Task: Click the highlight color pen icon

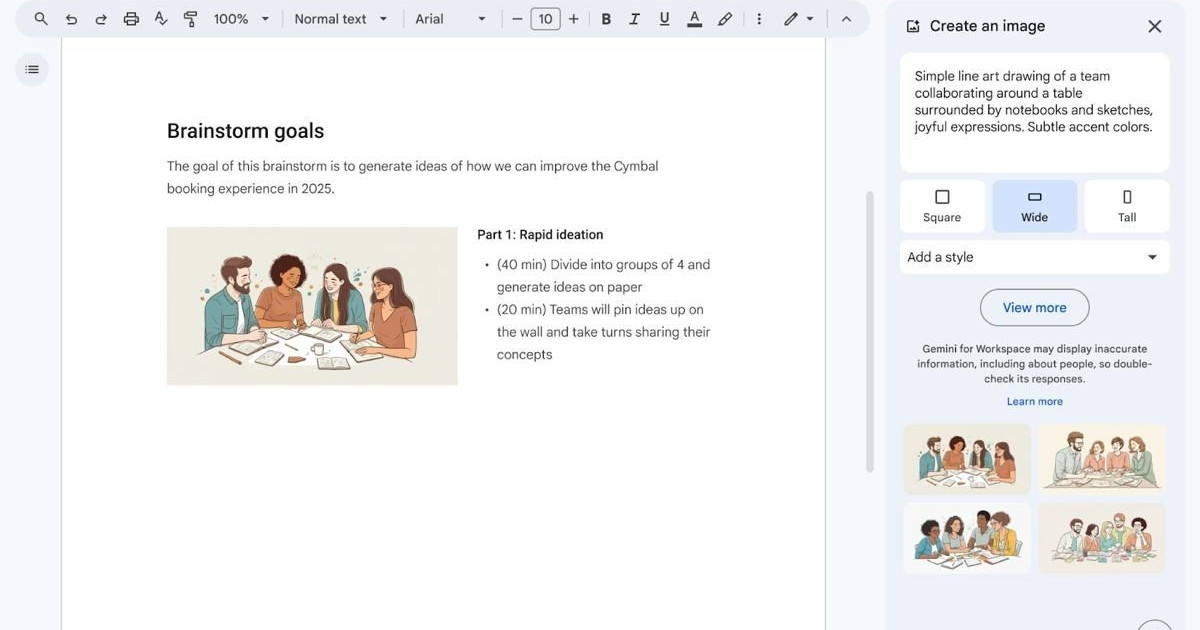Action: tap(725, 19)
